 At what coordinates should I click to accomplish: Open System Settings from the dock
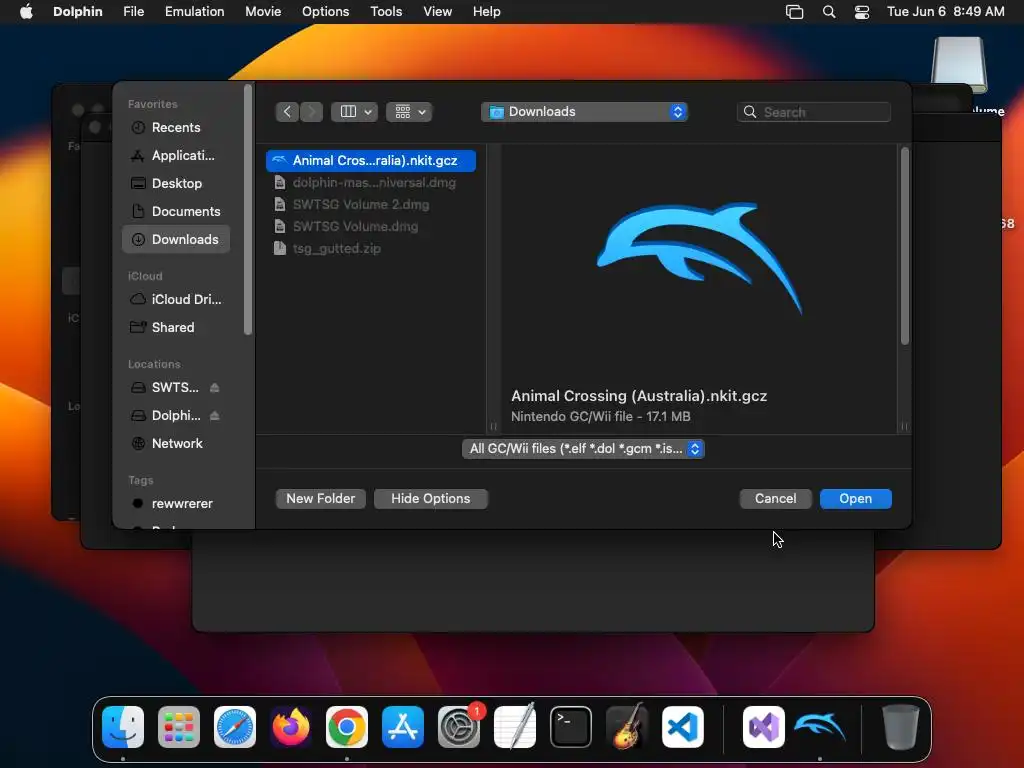click(x=459, y=727)
